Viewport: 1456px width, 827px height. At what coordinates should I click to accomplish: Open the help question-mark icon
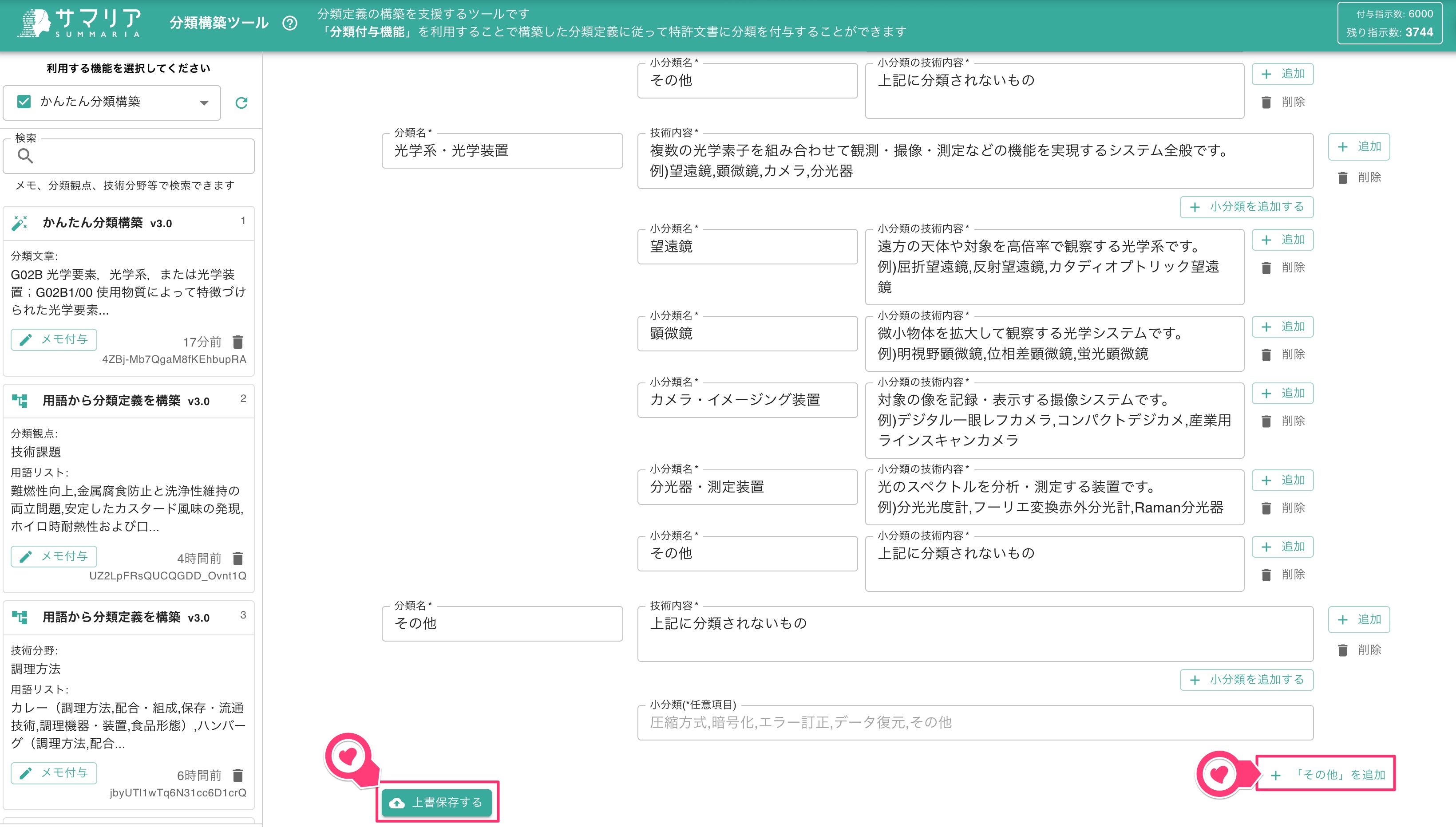tap(290, 23)
